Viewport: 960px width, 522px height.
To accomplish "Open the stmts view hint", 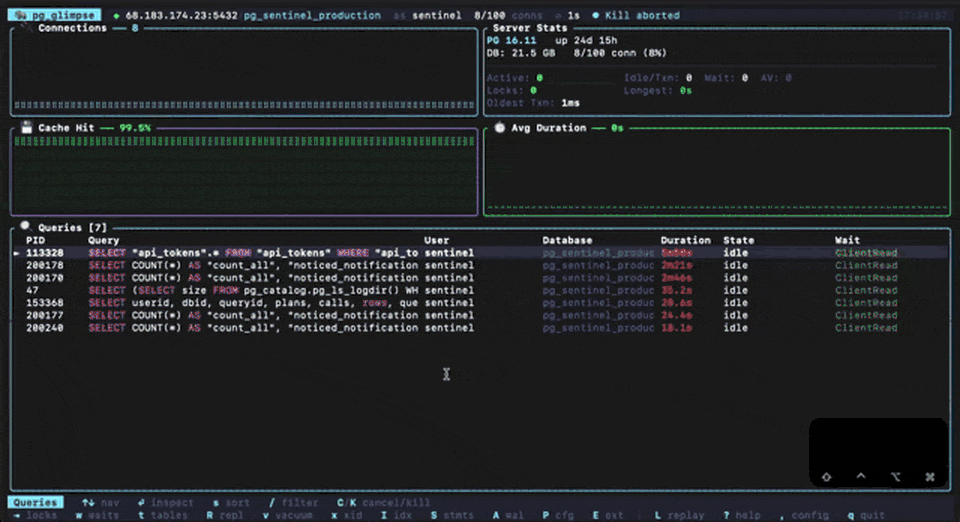I will 452,515.
